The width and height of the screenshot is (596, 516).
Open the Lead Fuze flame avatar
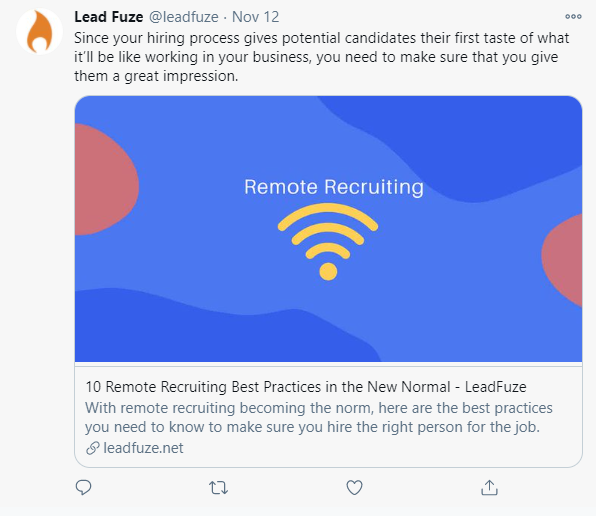coord(40,31)
